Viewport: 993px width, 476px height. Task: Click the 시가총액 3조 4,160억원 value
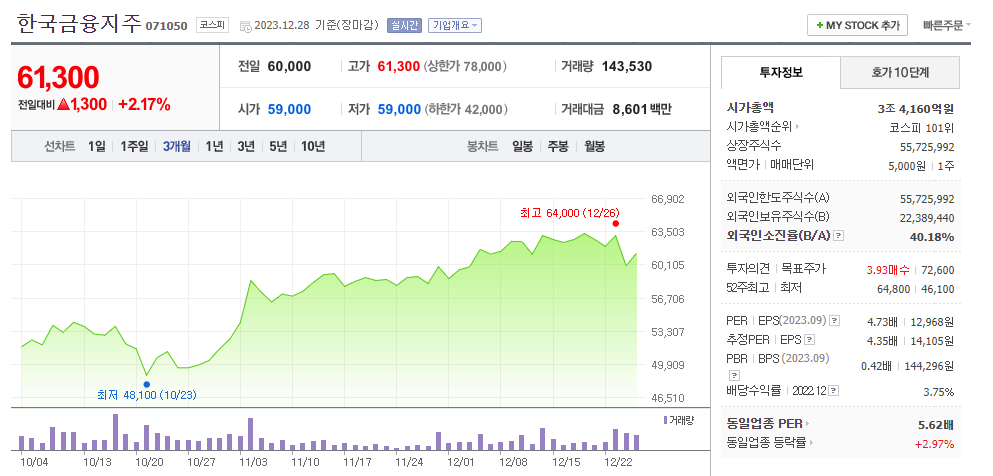[x=916, y=109]
